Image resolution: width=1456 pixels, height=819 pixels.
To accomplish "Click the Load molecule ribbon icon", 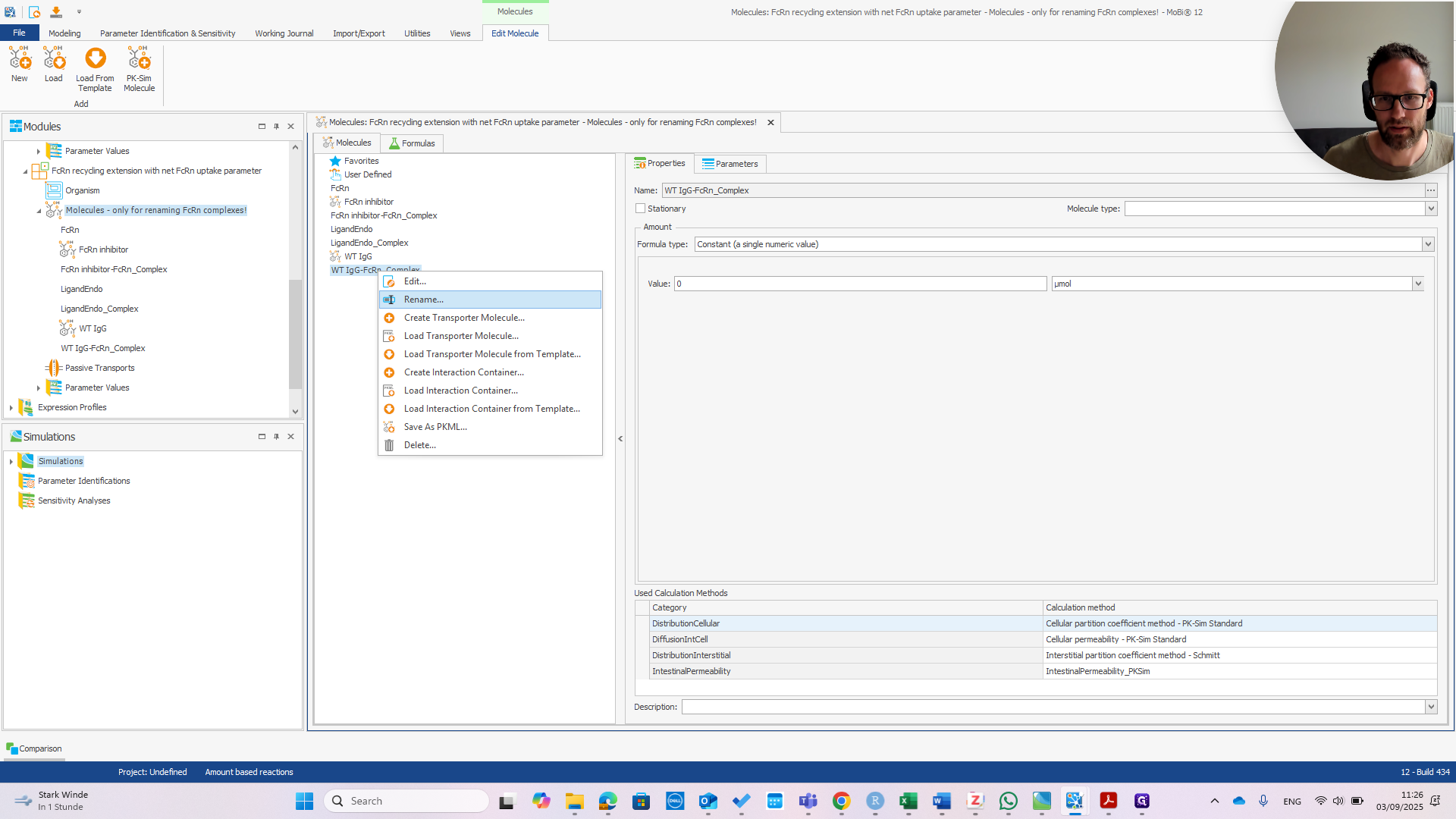I will [x=54, y=59].
